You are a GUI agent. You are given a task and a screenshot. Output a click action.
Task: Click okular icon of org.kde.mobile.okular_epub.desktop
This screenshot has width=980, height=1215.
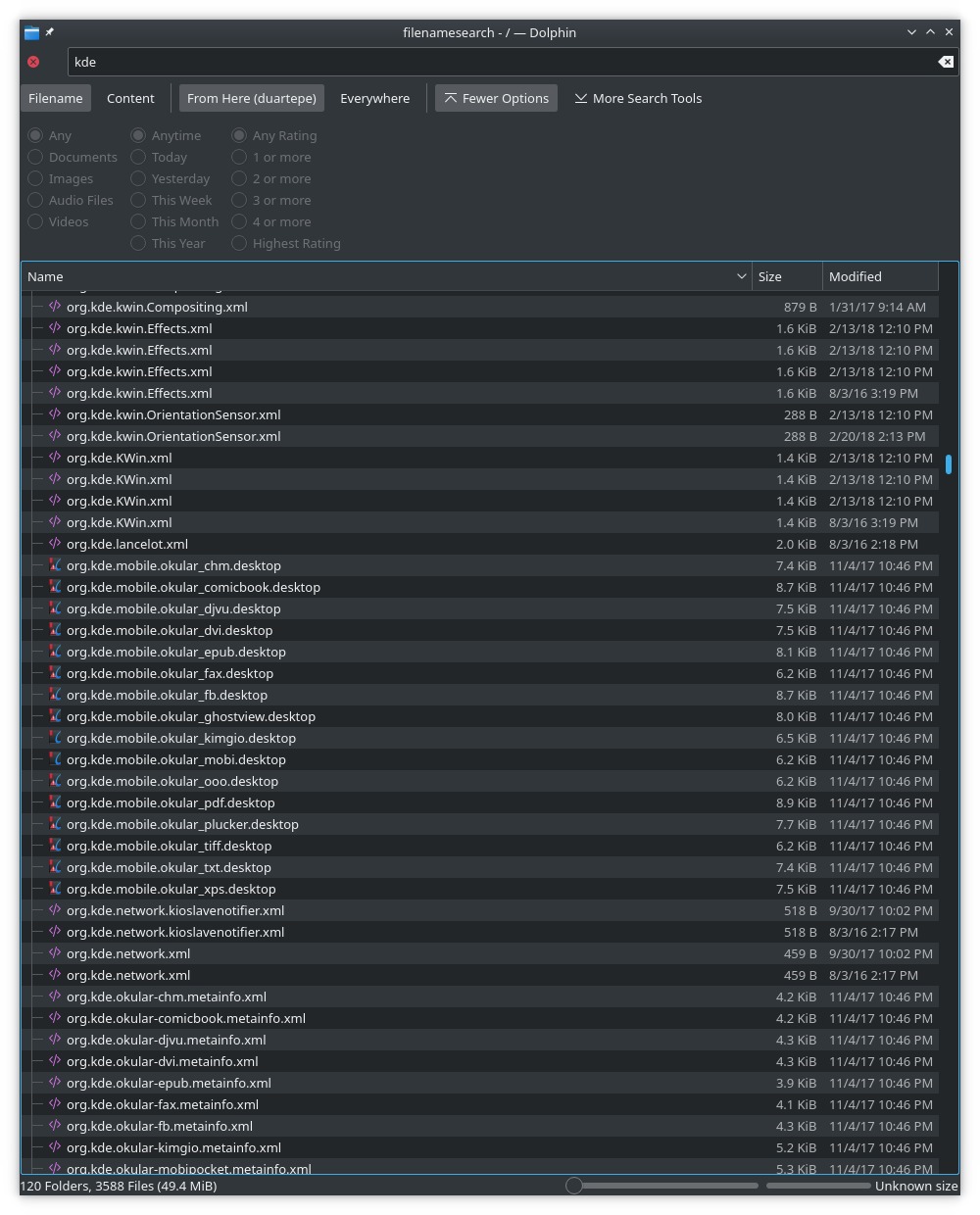[55, 652]
